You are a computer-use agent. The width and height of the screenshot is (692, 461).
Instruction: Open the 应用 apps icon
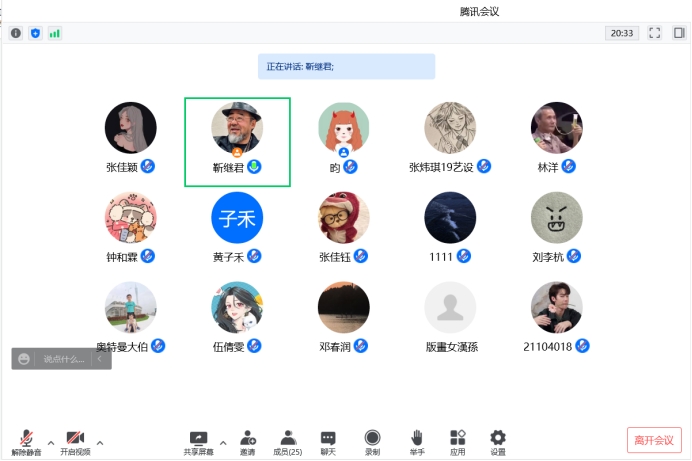click(457, 441)
